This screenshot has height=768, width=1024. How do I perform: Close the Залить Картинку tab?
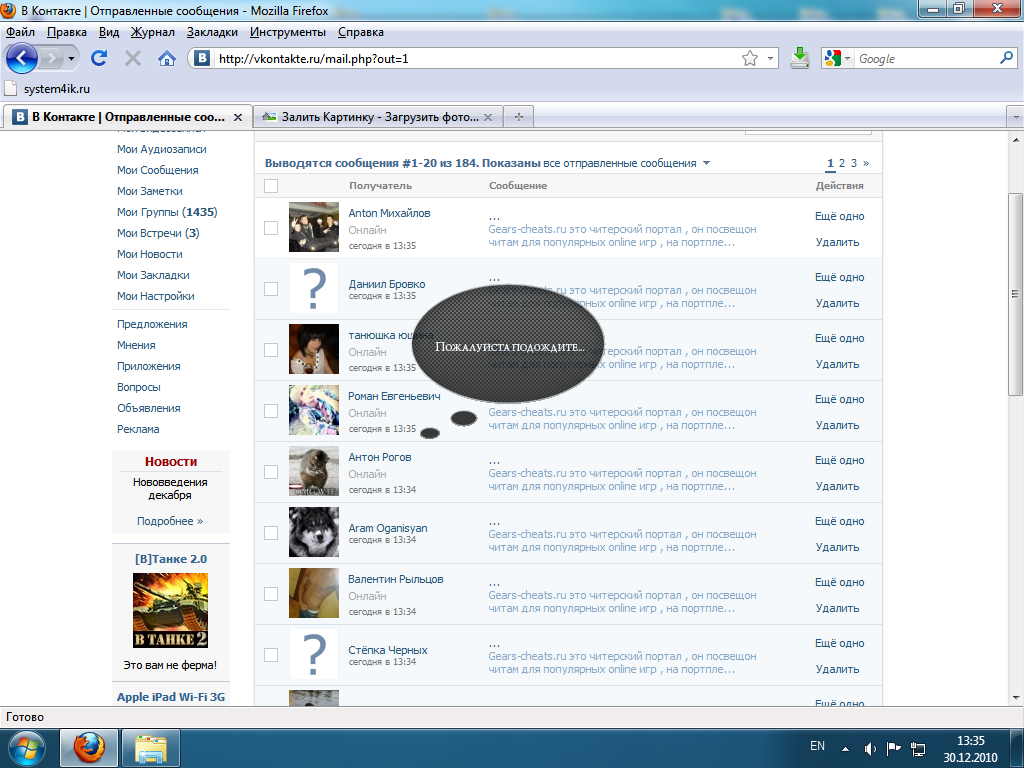[488, 117]
